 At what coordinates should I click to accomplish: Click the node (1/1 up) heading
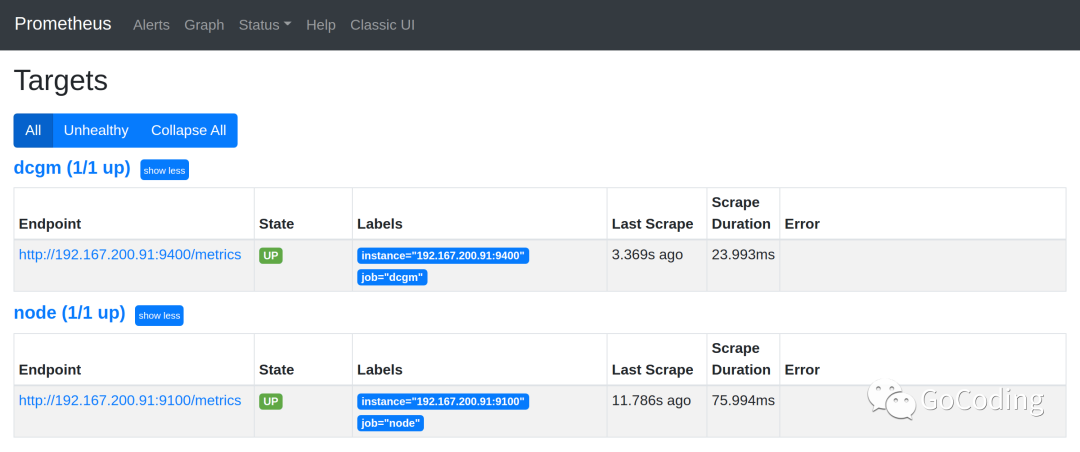[69, 313]
